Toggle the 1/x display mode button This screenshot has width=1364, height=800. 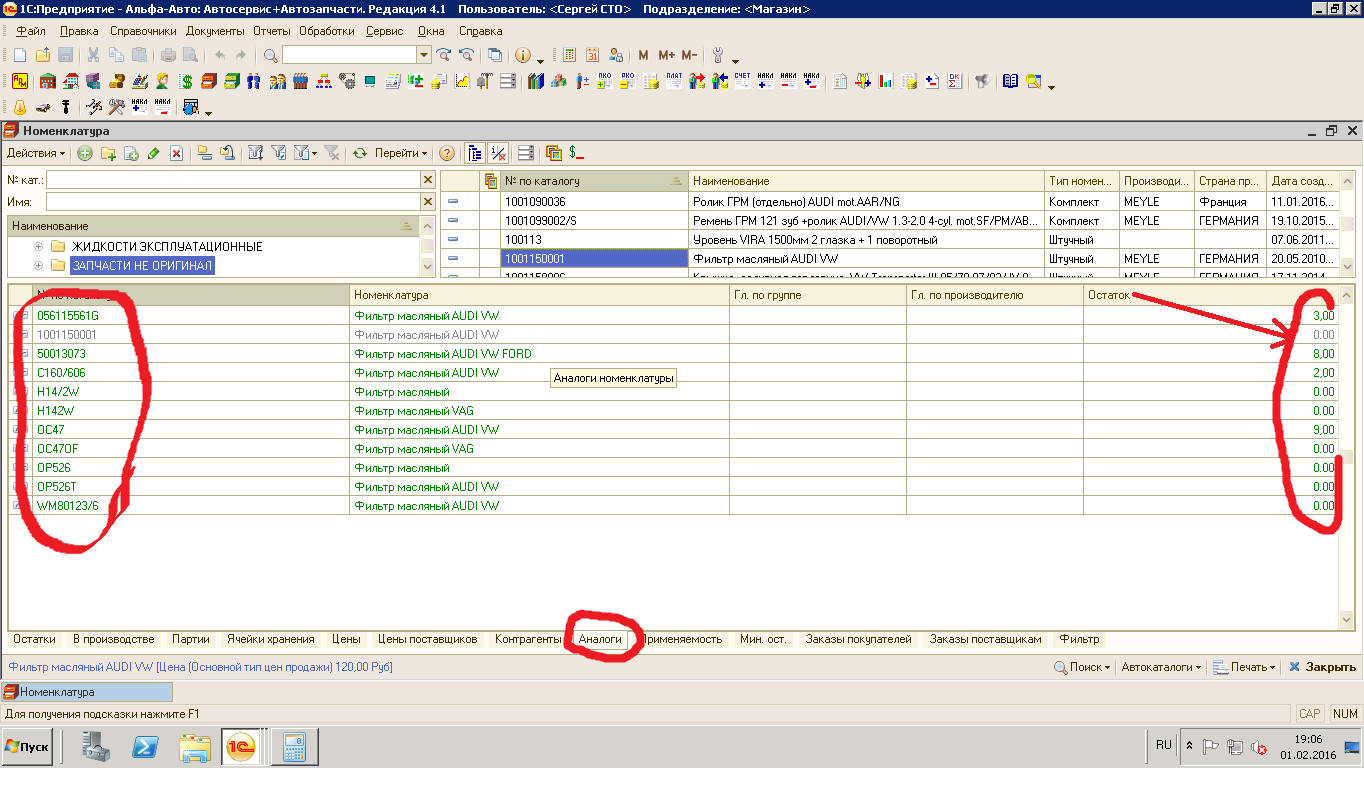tap(497, 153)
